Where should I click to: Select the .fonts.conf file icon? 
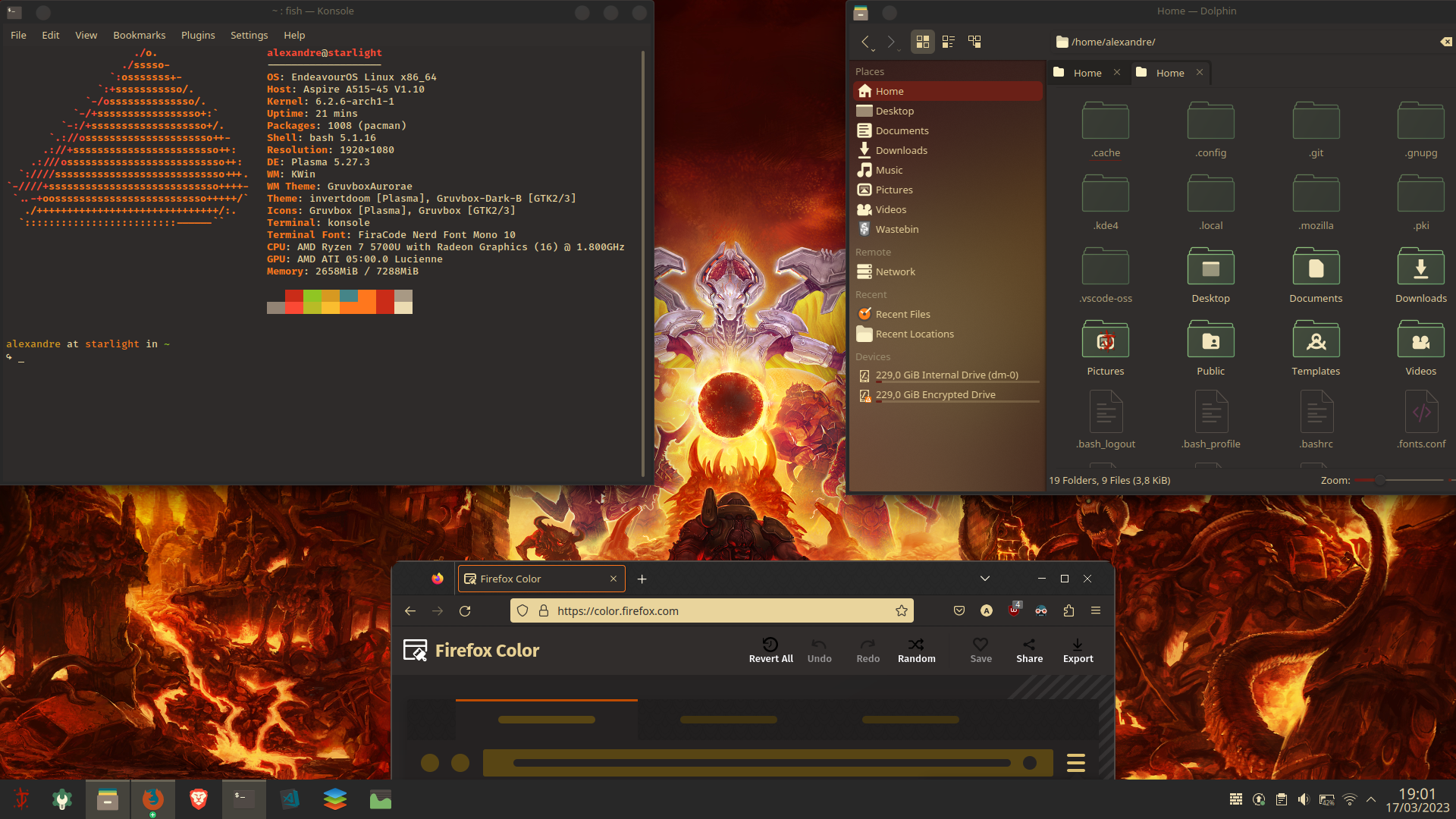(1421, 412)
